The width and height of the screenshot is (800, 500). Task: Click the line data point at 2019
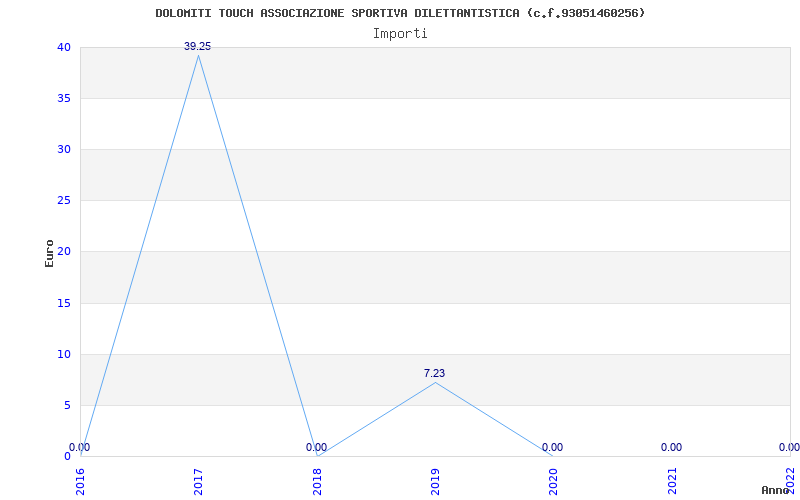click(435, 382)
